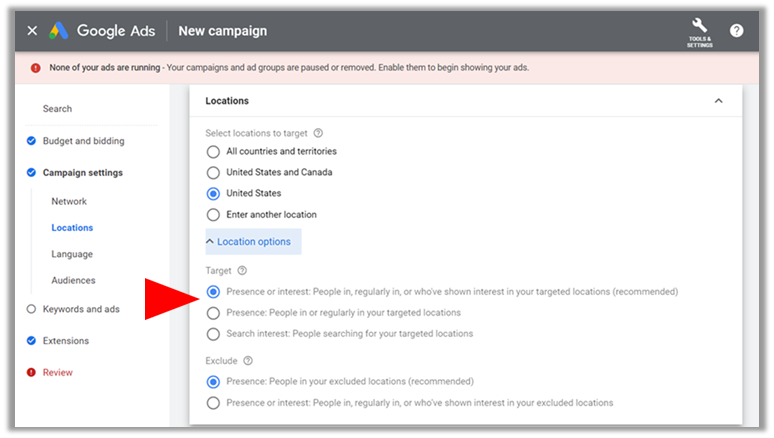Collapse the Location options expander
Image resolution: width=774 pixels, height=438 pixels.
point(253,241)
